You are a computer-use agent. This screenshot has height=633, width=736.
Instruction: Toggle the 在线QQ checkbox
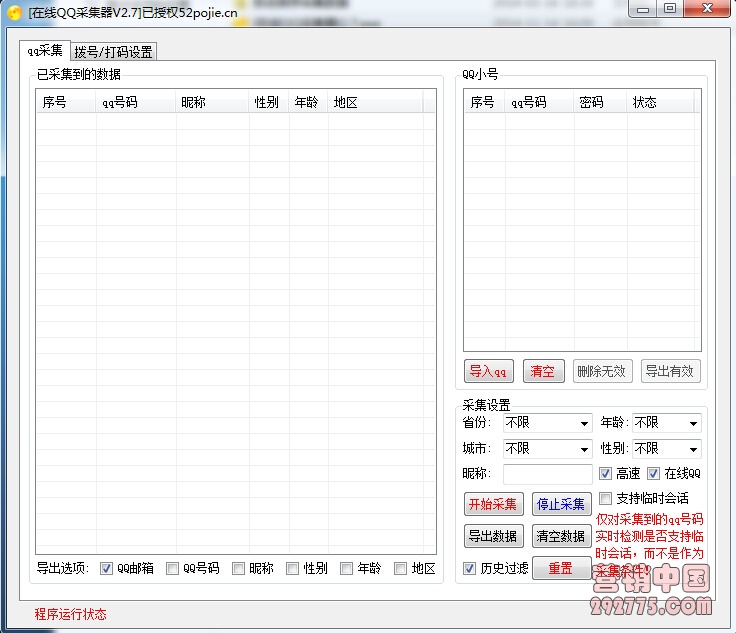pyautogui.click(x=654, y=474)
